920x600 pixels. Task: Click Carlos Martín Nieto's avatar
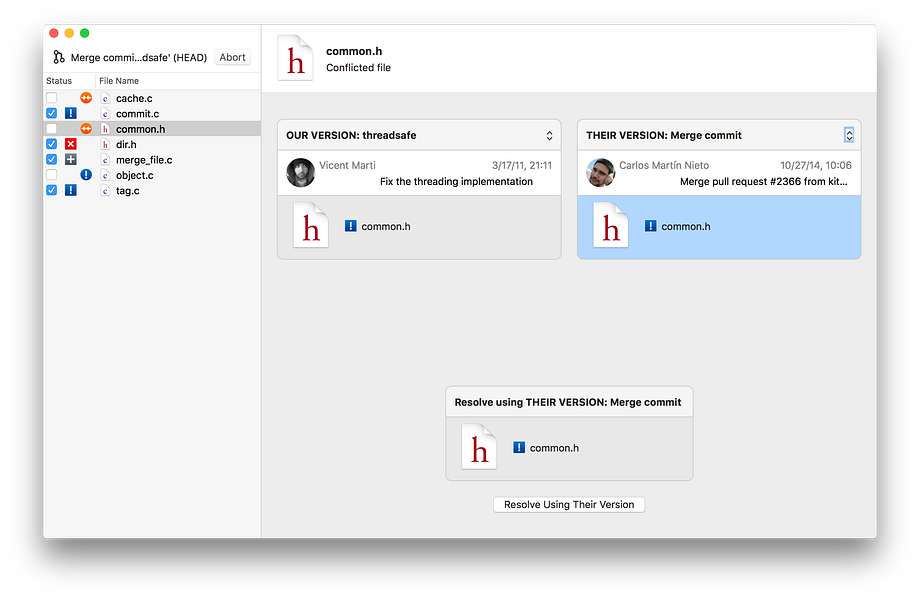point(600,172)
